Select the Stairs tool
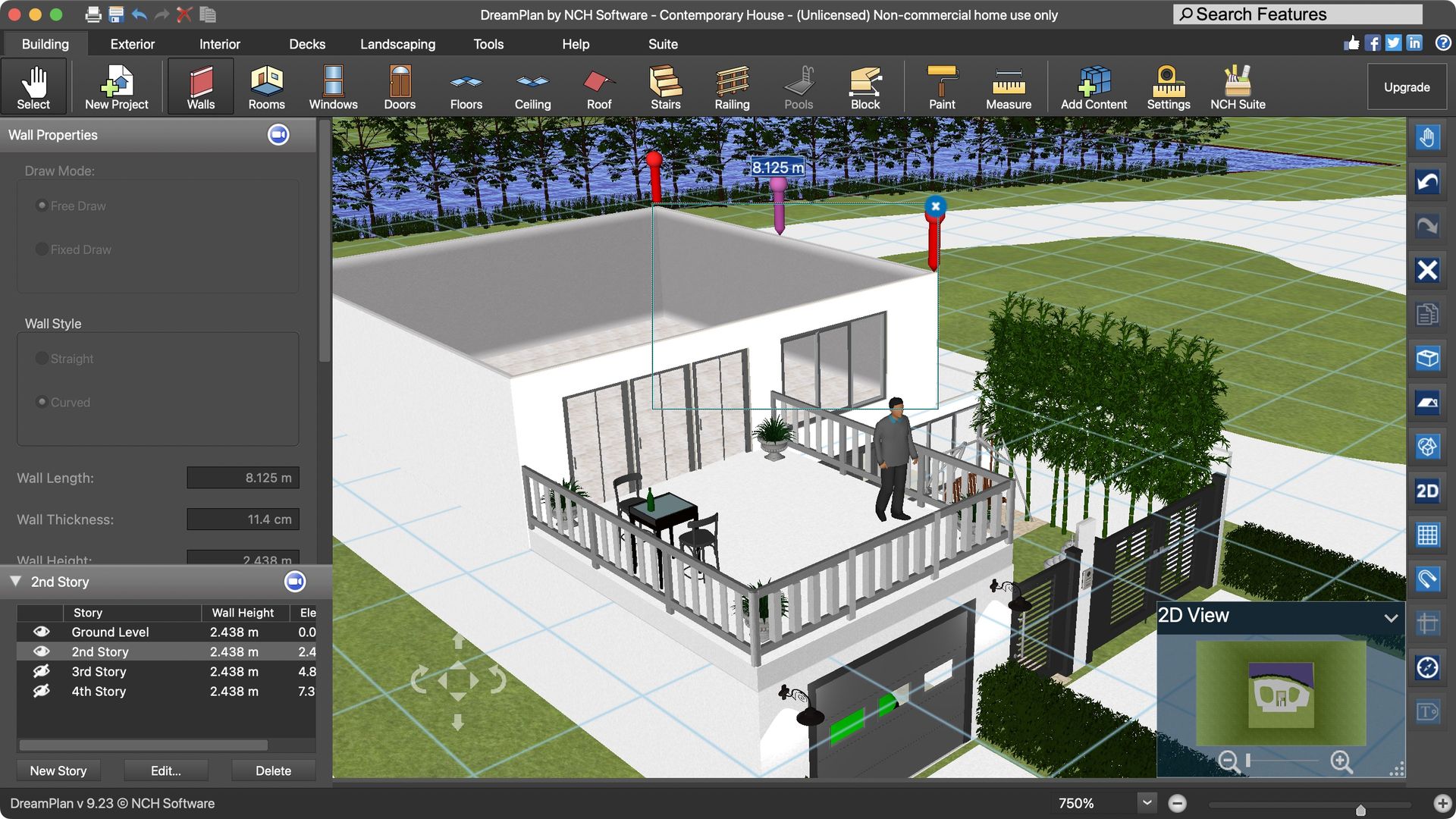This screenshot has height=819, width=1456. (x=664, y=86)
